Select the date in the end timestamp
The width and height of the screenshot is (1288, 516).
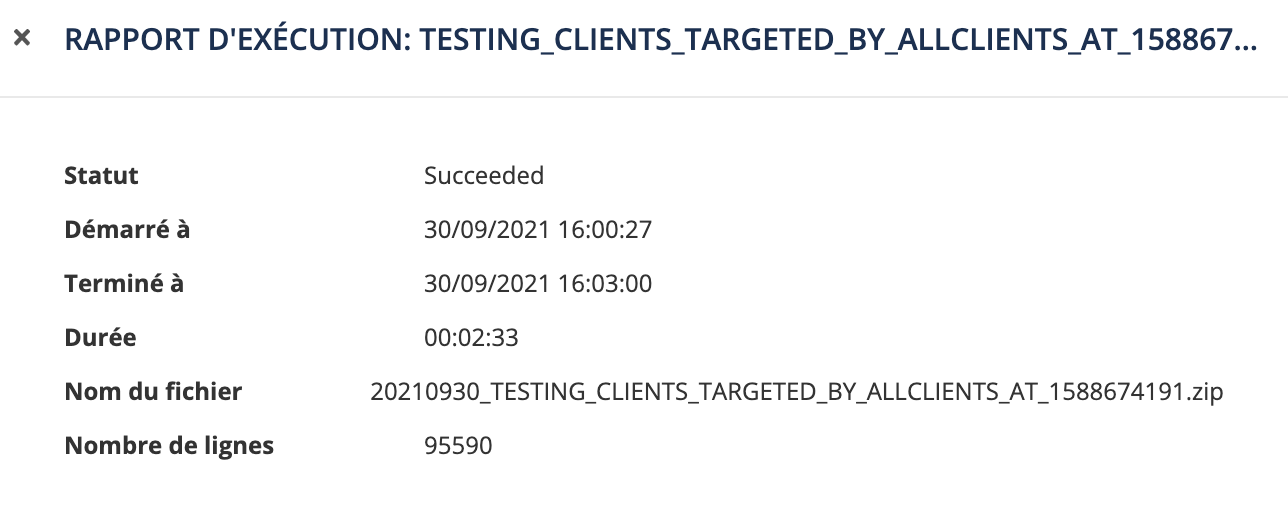tap(486, 284)
